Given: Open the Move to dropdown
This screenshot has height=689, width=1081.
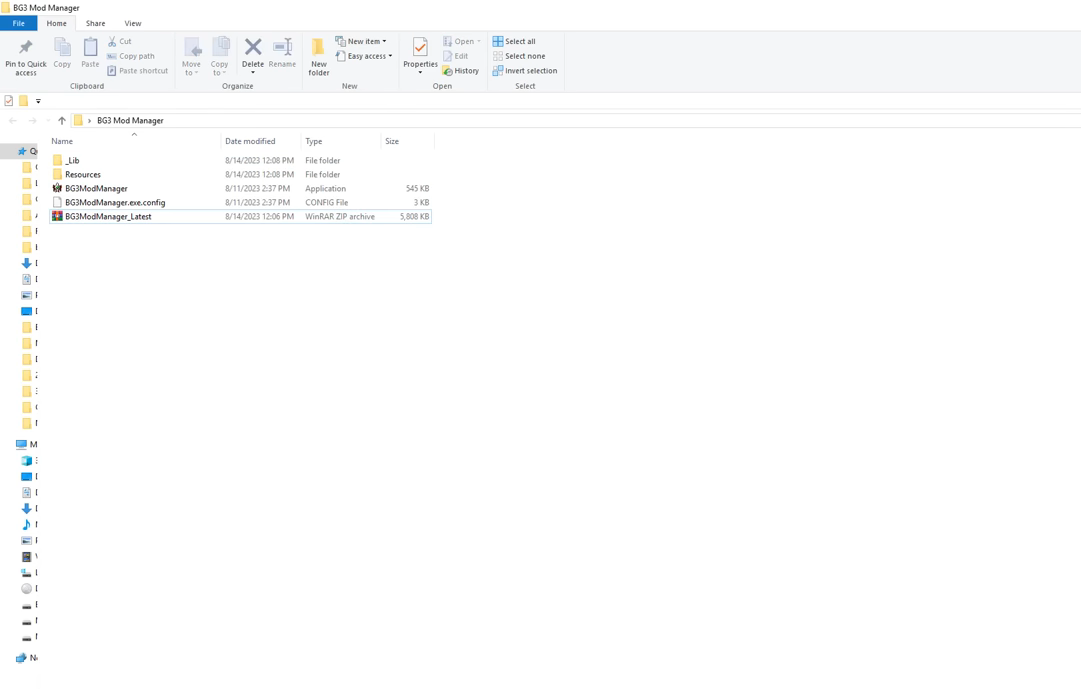Looking at the screenshot, I should click(x=191, y=56).
